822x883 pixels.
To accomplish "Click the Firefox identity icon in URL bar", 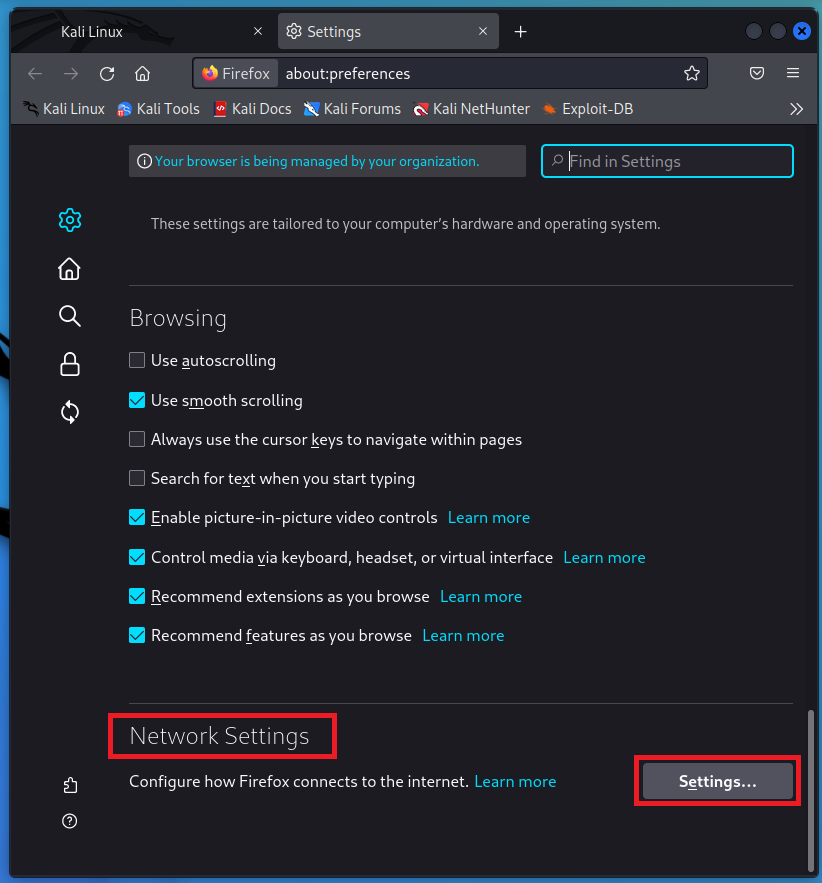I will [236, 73].
